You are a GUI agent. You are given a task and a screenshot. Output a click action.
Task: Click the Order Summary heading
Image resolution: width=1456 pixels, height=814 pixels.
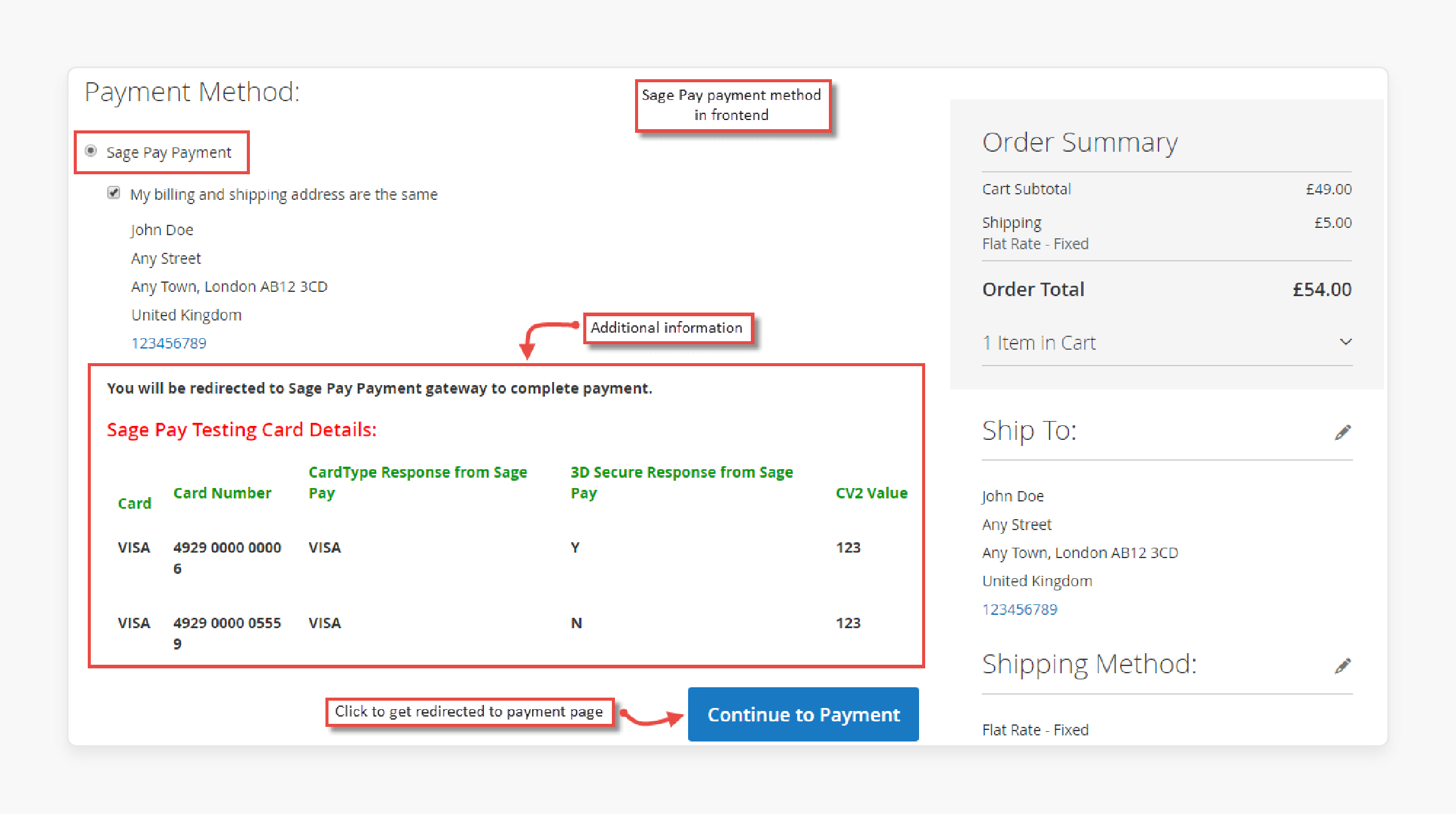click(x=1079, y=143)
